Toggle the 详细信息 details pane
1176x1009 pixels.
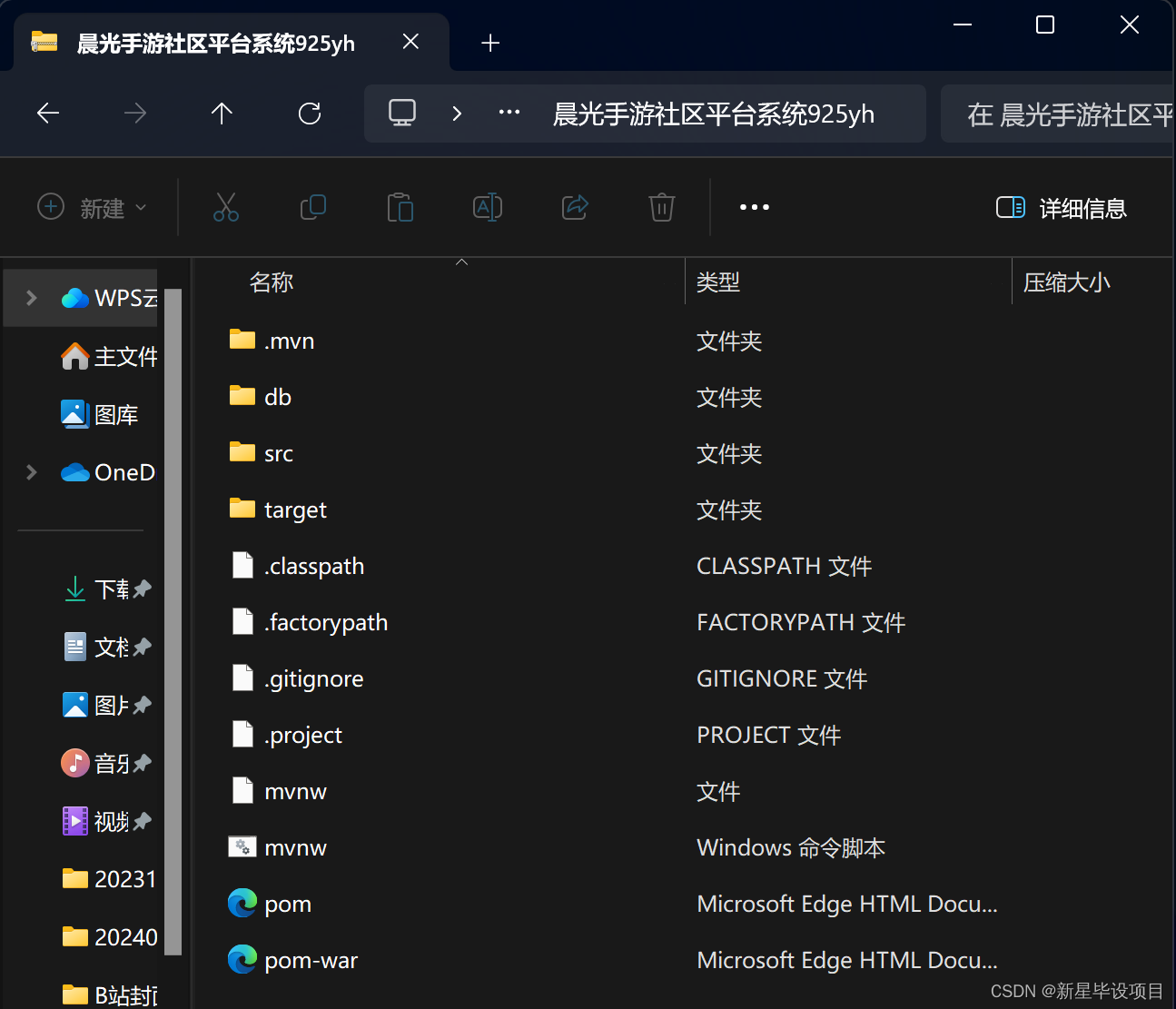(x=1062, y=208)
